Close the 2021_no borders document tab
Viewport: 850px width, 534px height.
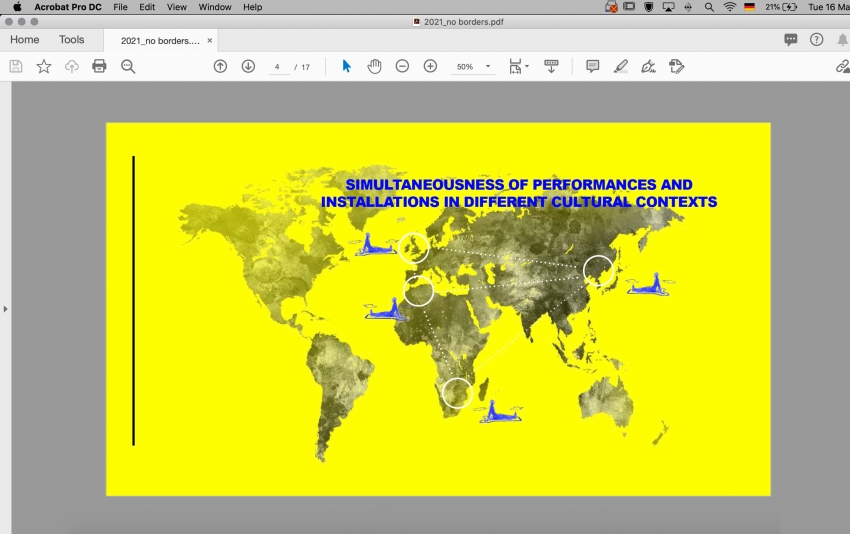209,41
